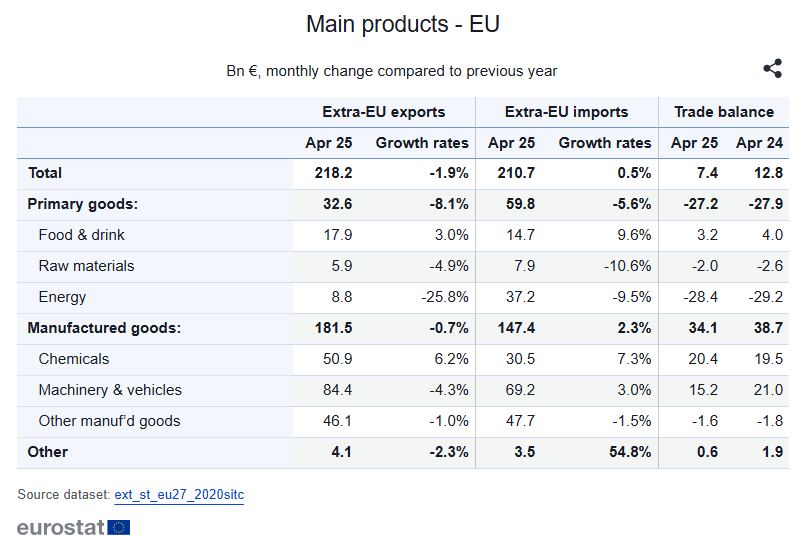The height and width of the screenshot is (537, 796).
Task: Click the Main products - EU title
Action: [x=403, y=24]
